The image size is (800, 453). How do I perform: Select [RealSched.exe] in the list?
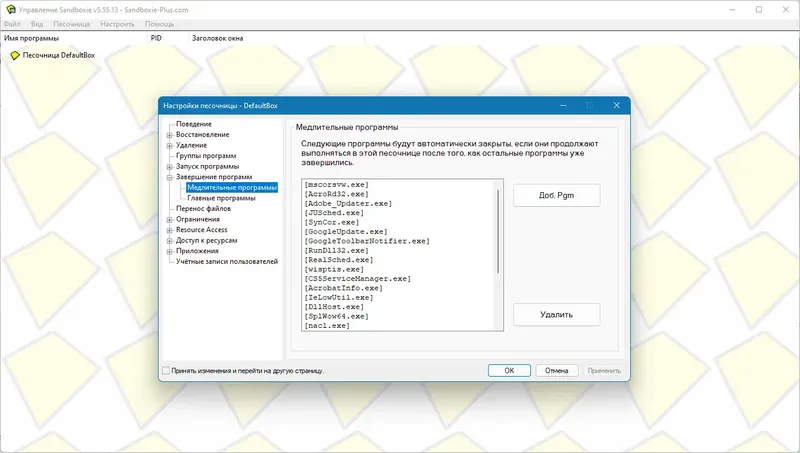point(338,260)
